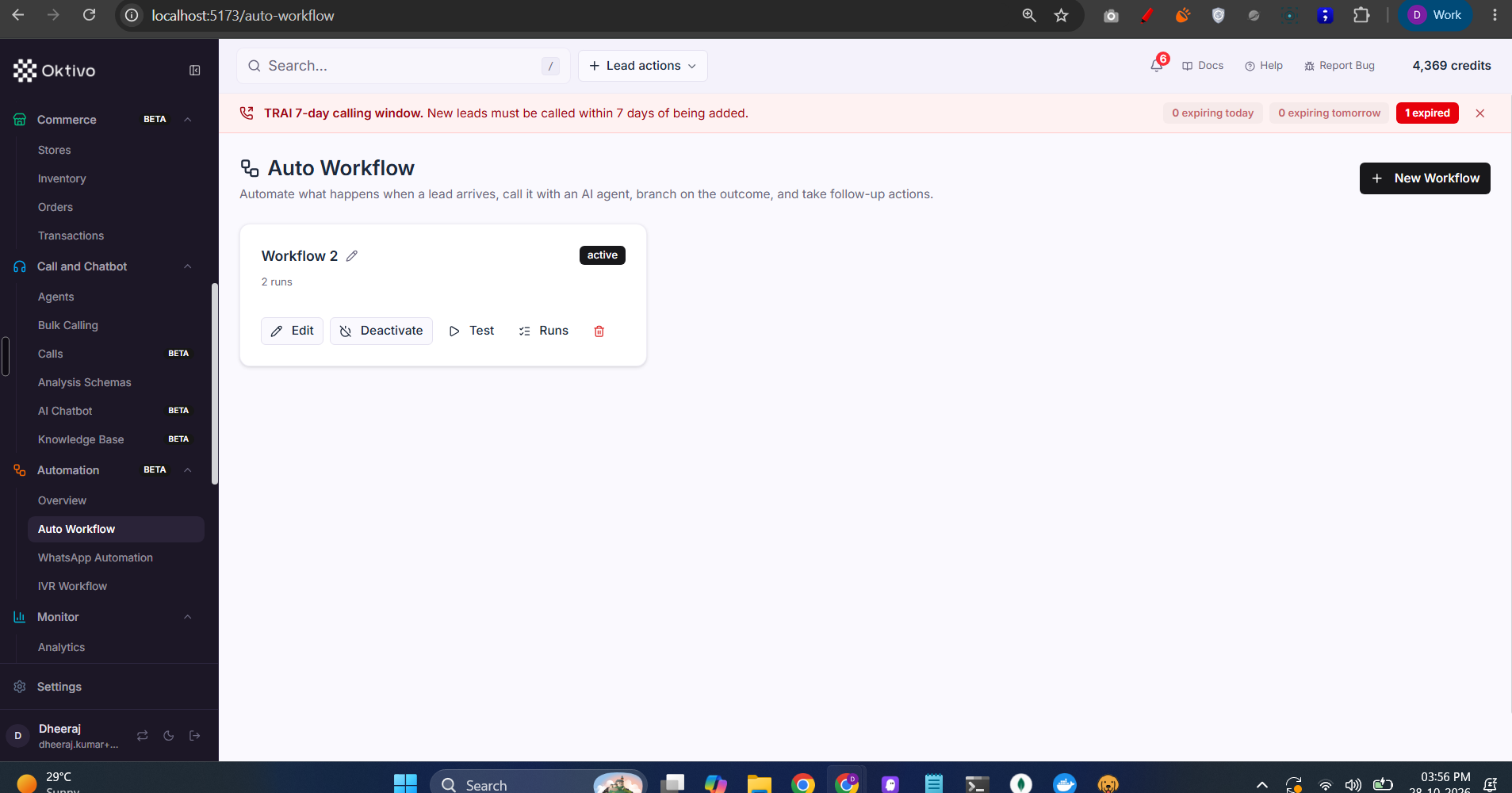Viewport: 1512px width, 793px height.
Task: Open Docker Desktop from taskbar
Action: tap(1064, 783)
